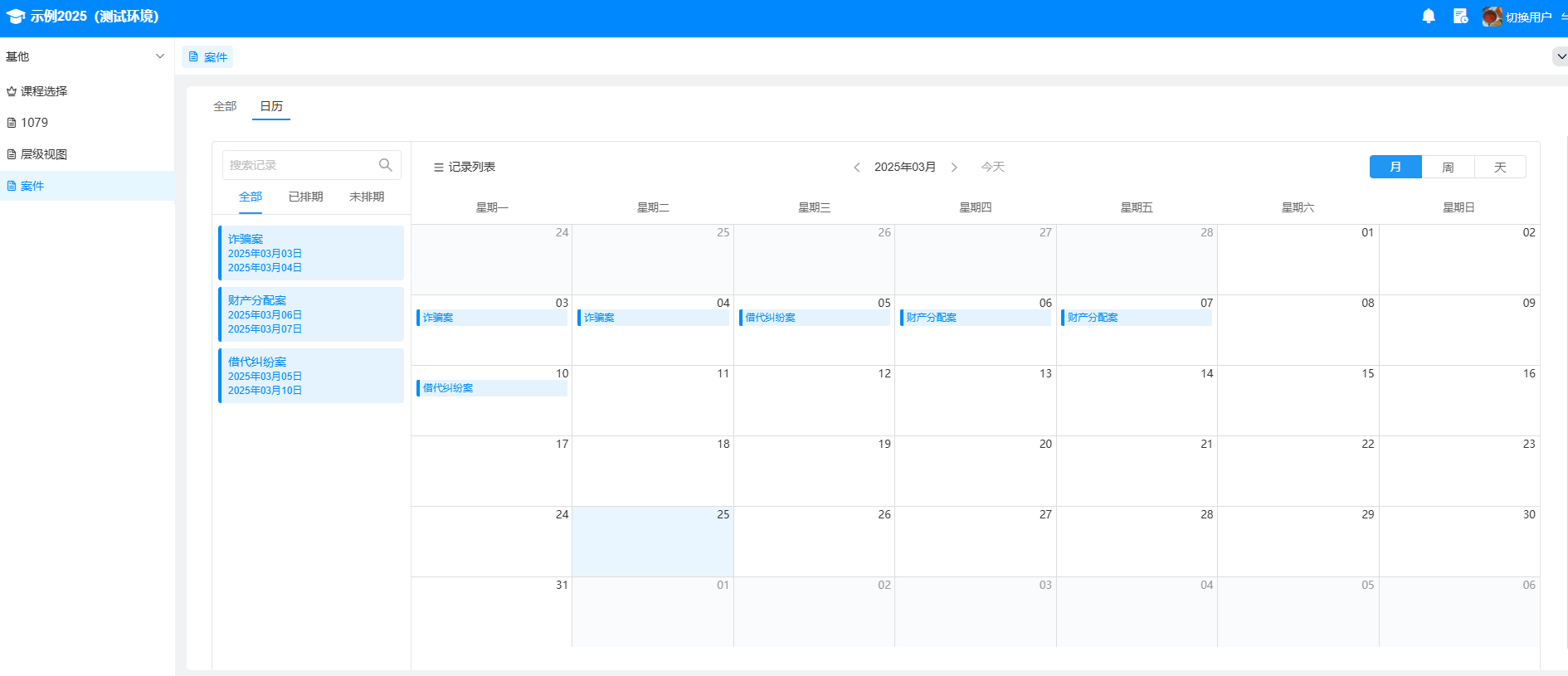
Task: Go to next month arrow
Action: coord(954,168)
